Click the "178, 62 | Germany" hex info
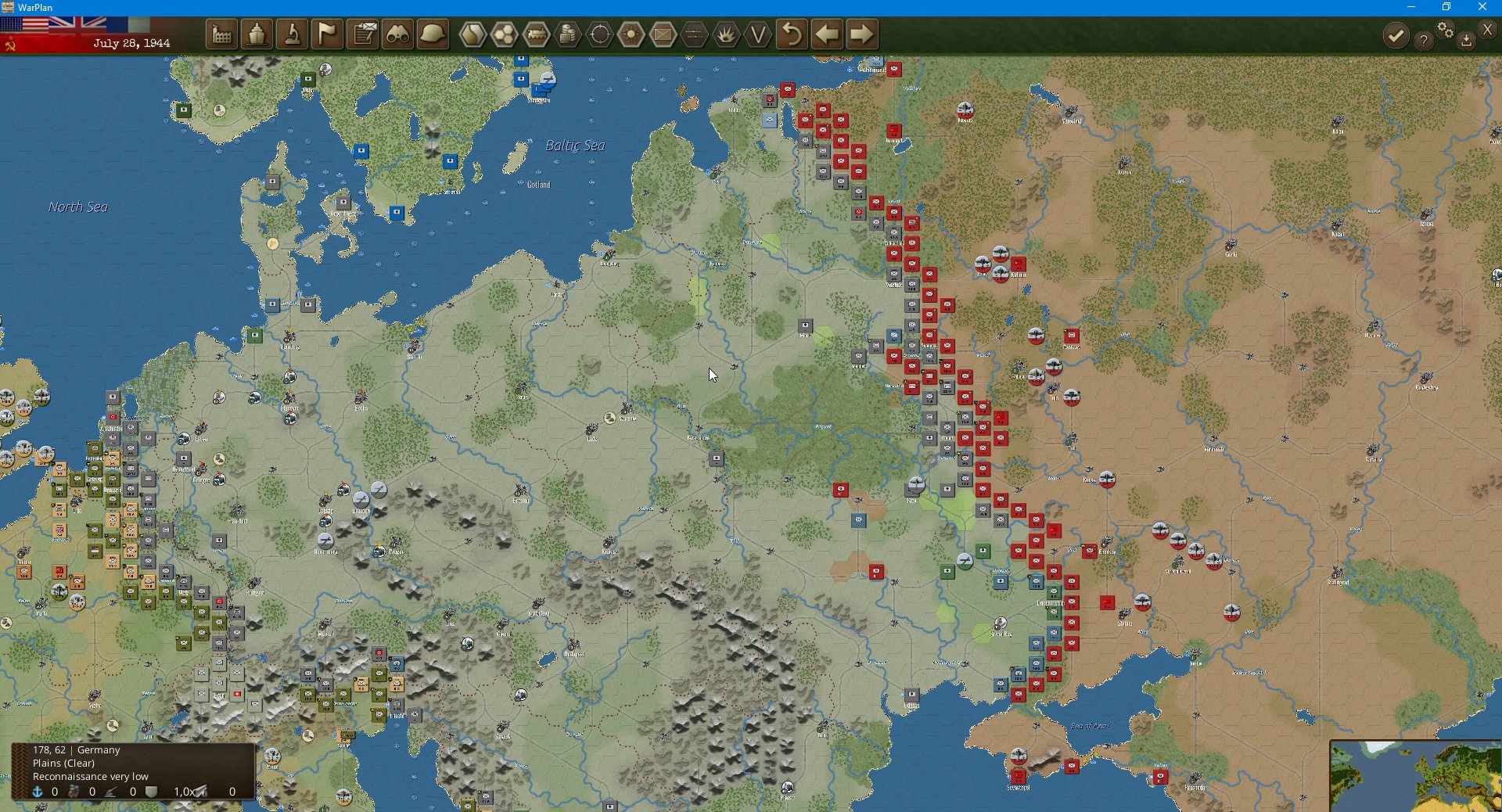 [77, 749]
